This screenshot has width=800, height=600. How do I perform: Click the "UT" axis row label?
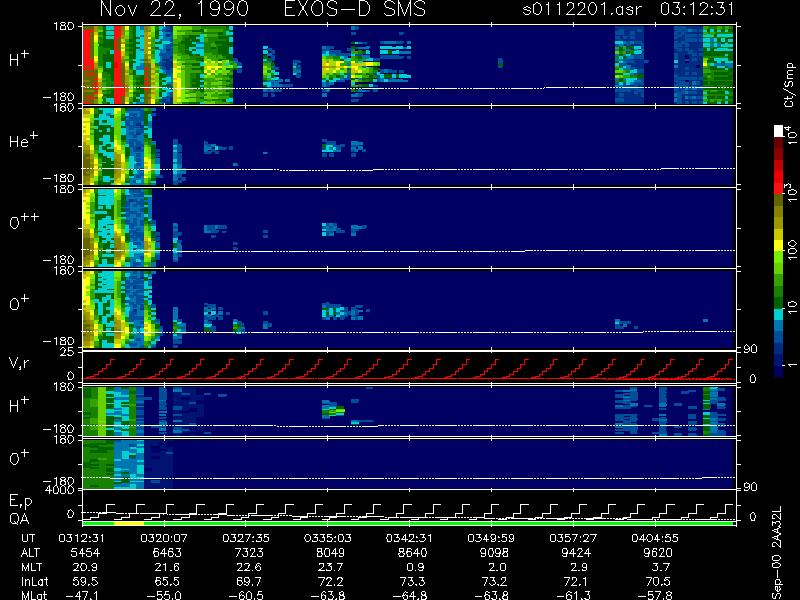pos(28,538)
